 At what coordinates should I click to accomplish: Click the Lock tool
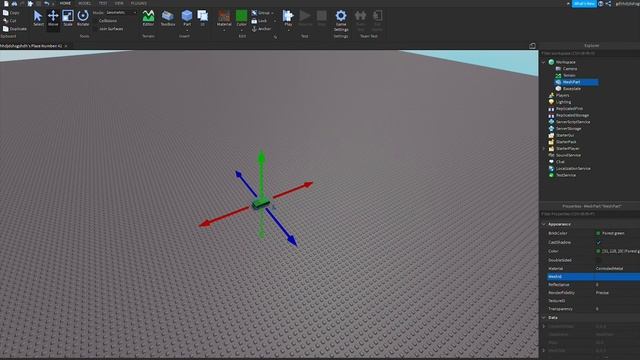[x=259, y=21]
